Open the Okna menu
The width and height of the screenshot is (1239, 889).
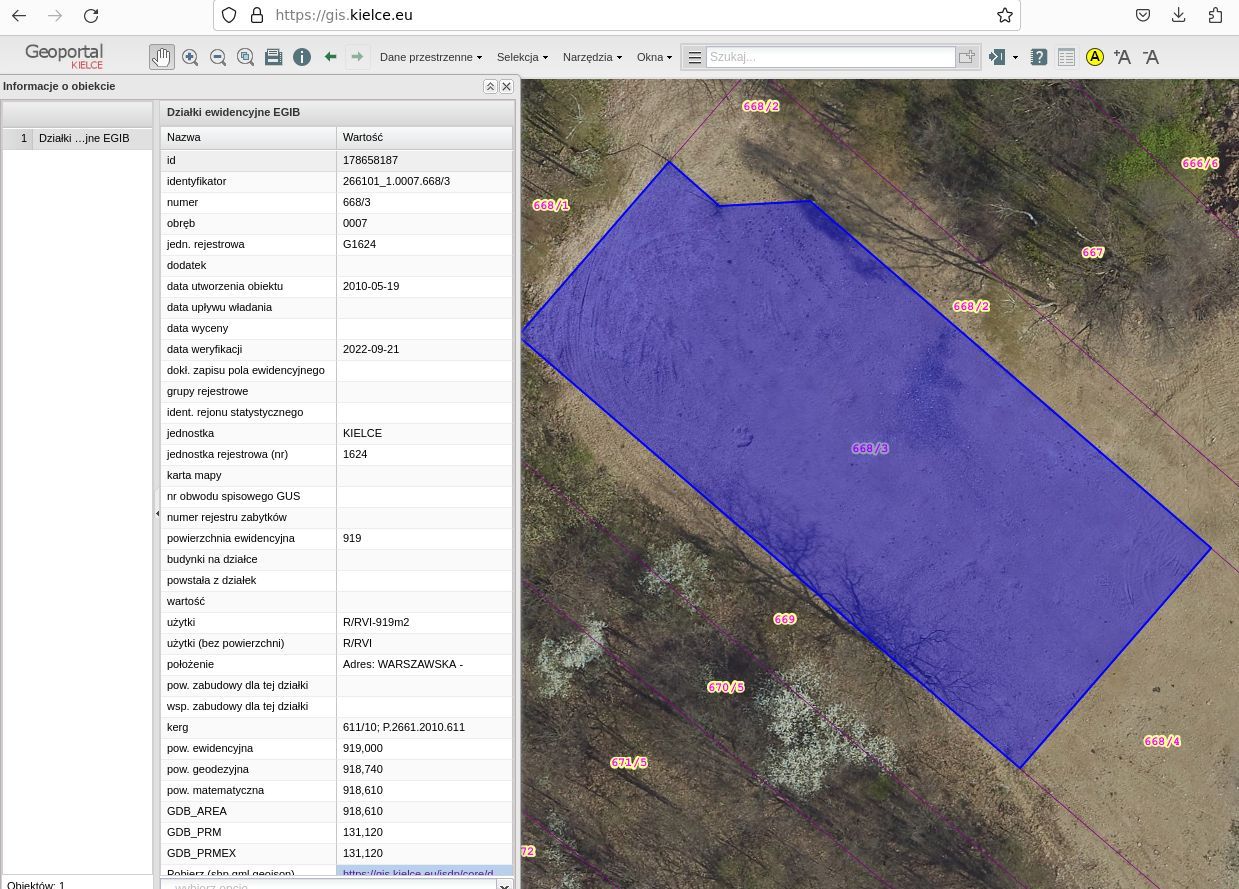(x=654, y=57)
